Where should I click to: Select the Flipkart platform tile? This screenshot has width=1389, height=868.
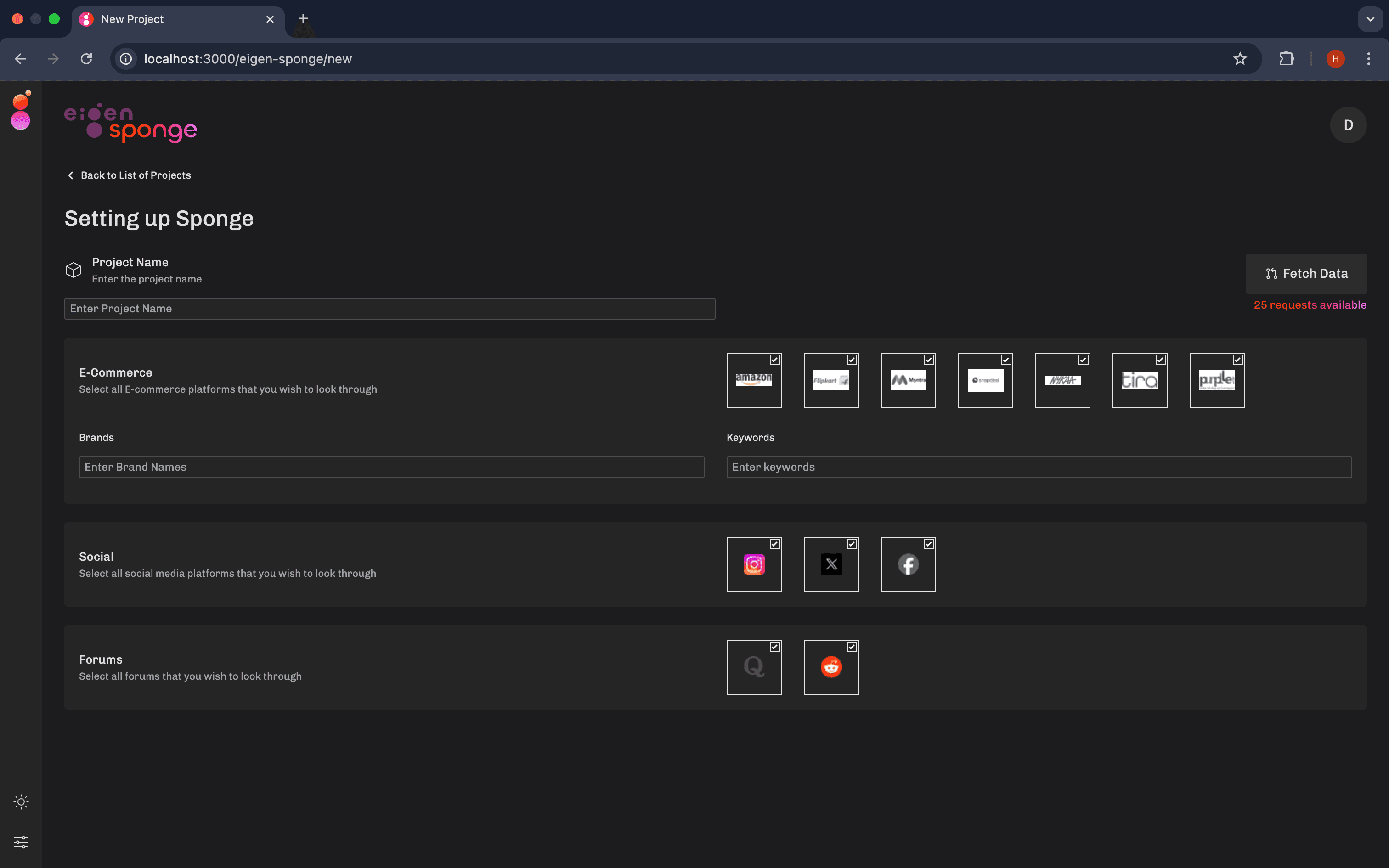point(831,380)
